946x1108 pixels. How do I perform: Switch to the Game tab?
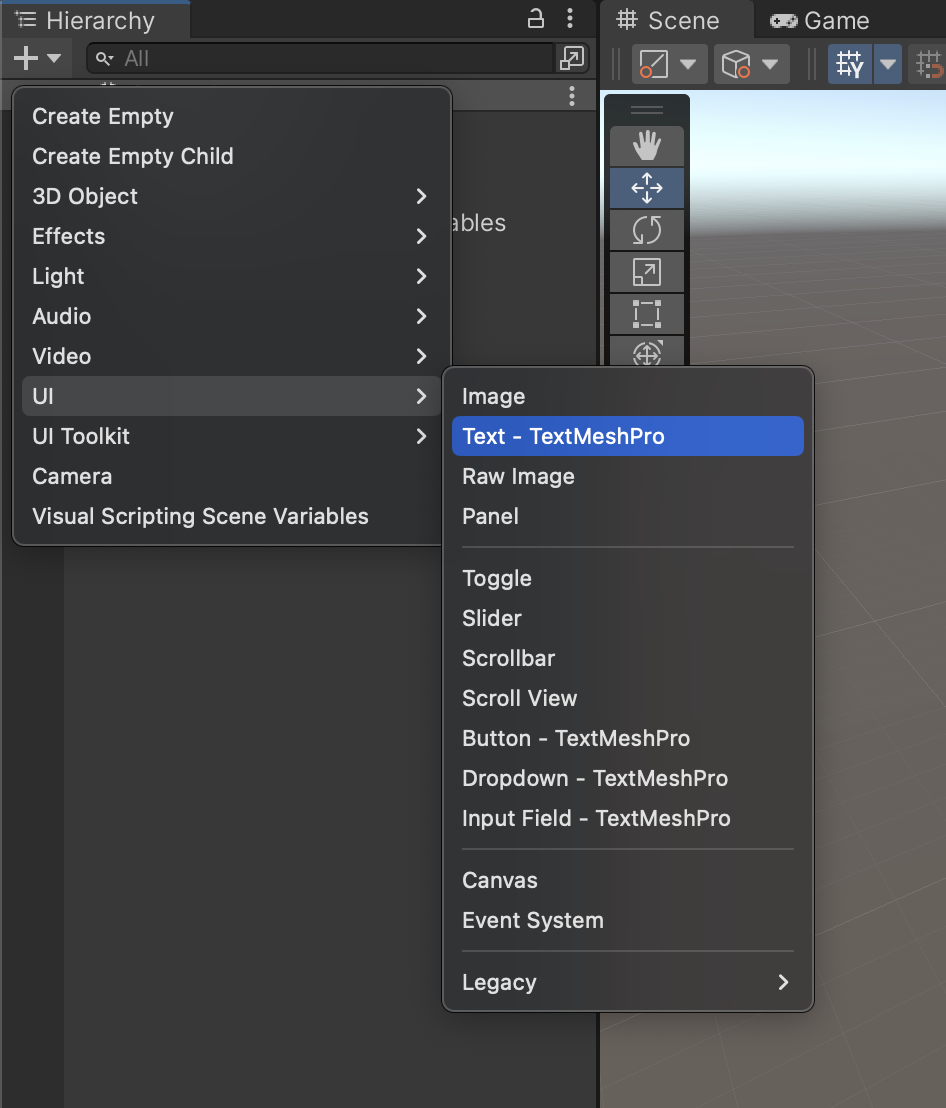tap(820, 20)
